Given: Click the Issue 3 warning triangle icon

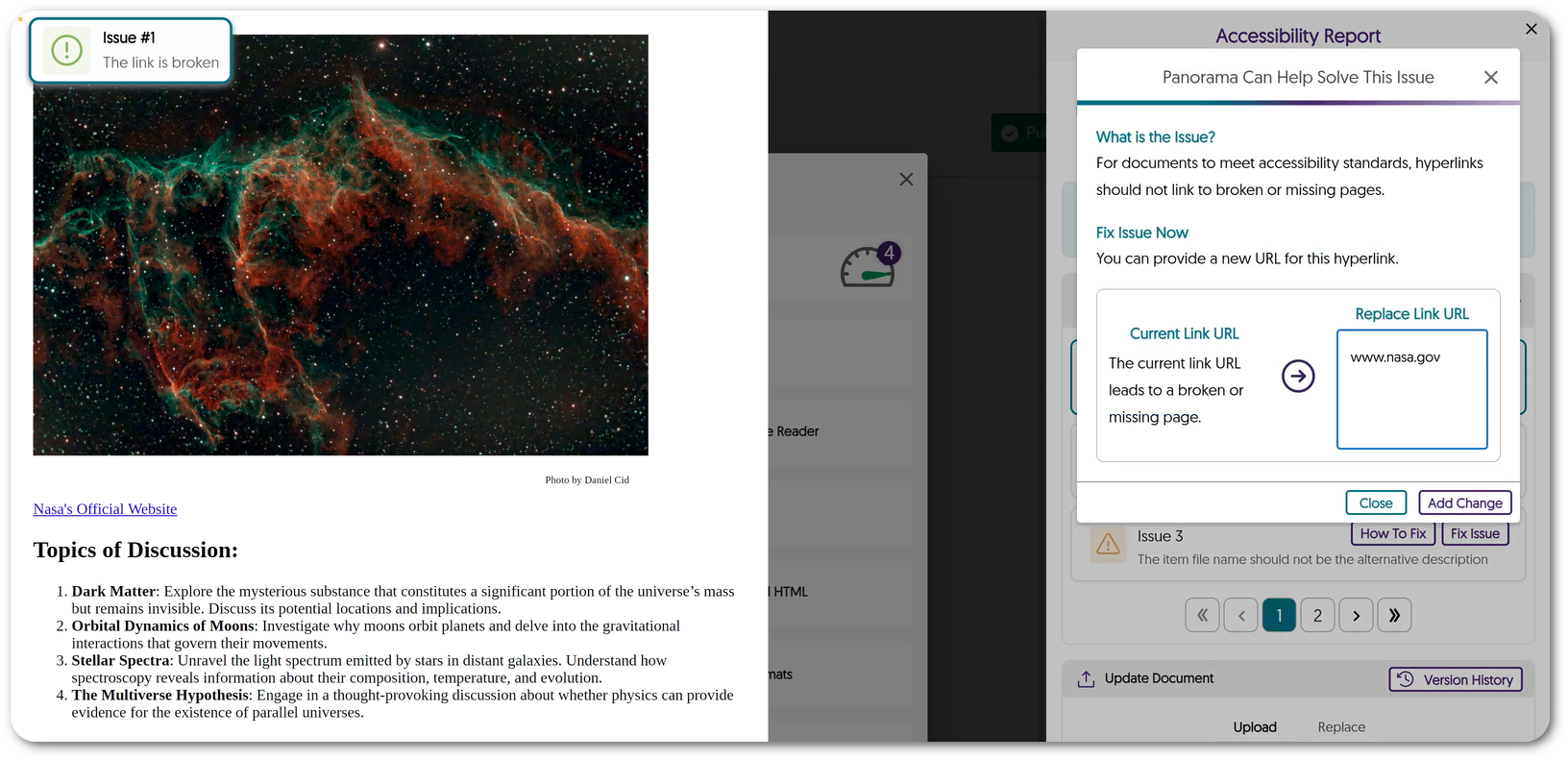Looking at the screenshot, I should [x=1108, y=545].
